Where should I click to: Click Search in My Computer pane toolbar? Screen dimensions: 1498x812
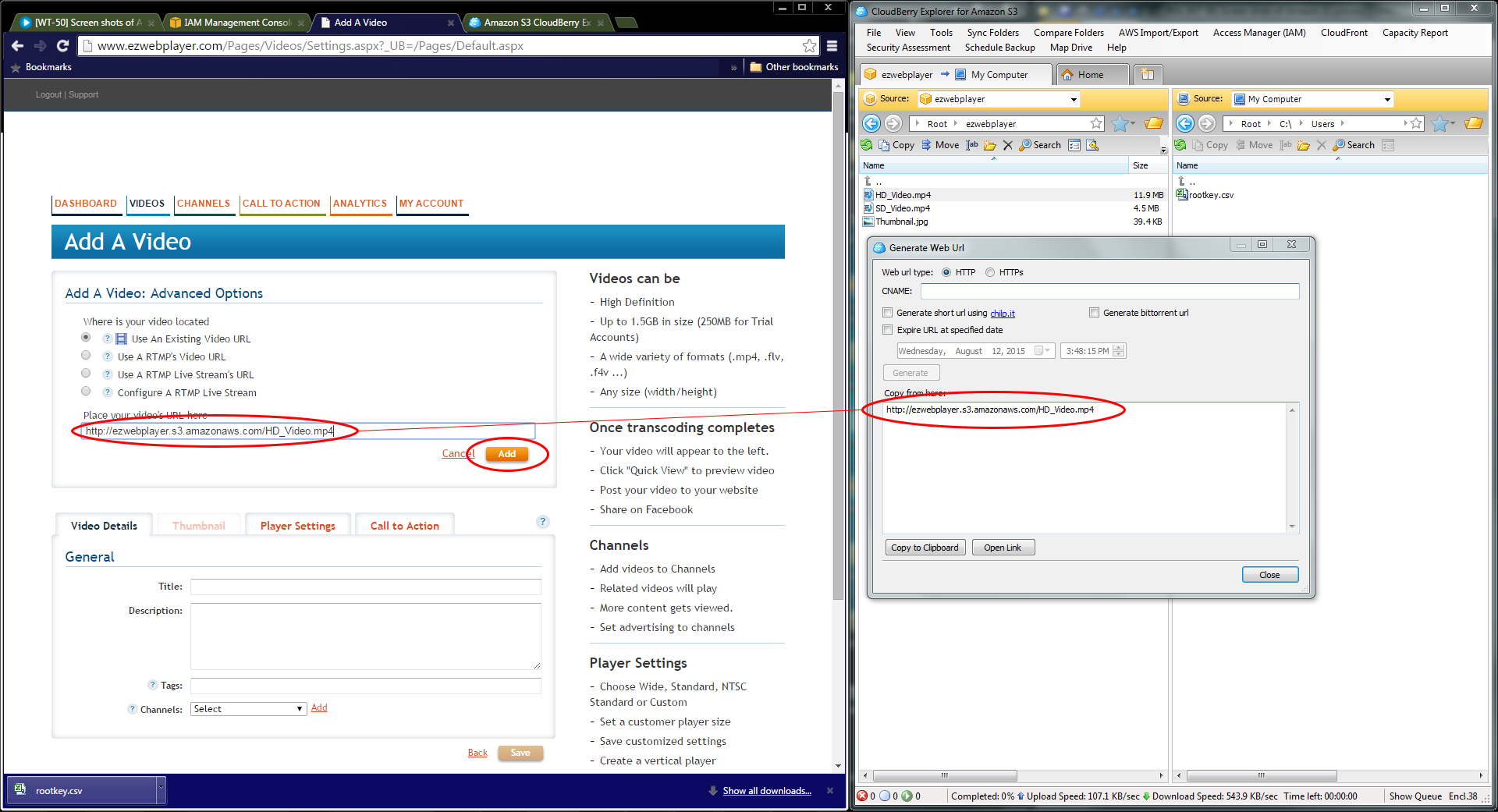coord(1354,145)
